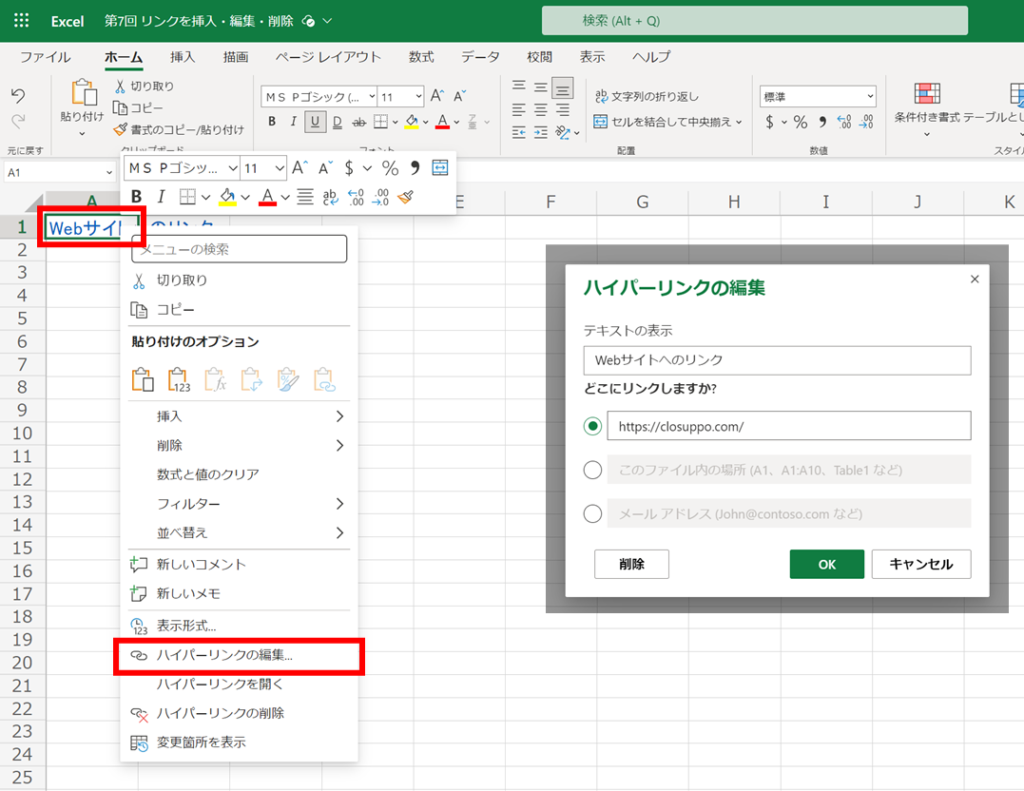Toggle strikethrough in ribbon font group

pyautogui.click(x=359, y=121)
